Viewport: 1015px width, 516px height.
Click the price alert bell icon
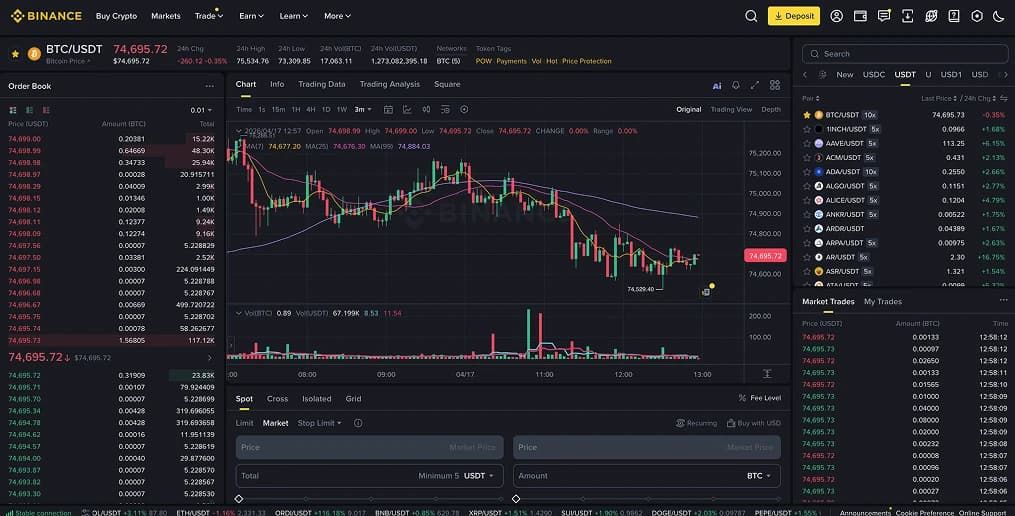click(736, 85)
